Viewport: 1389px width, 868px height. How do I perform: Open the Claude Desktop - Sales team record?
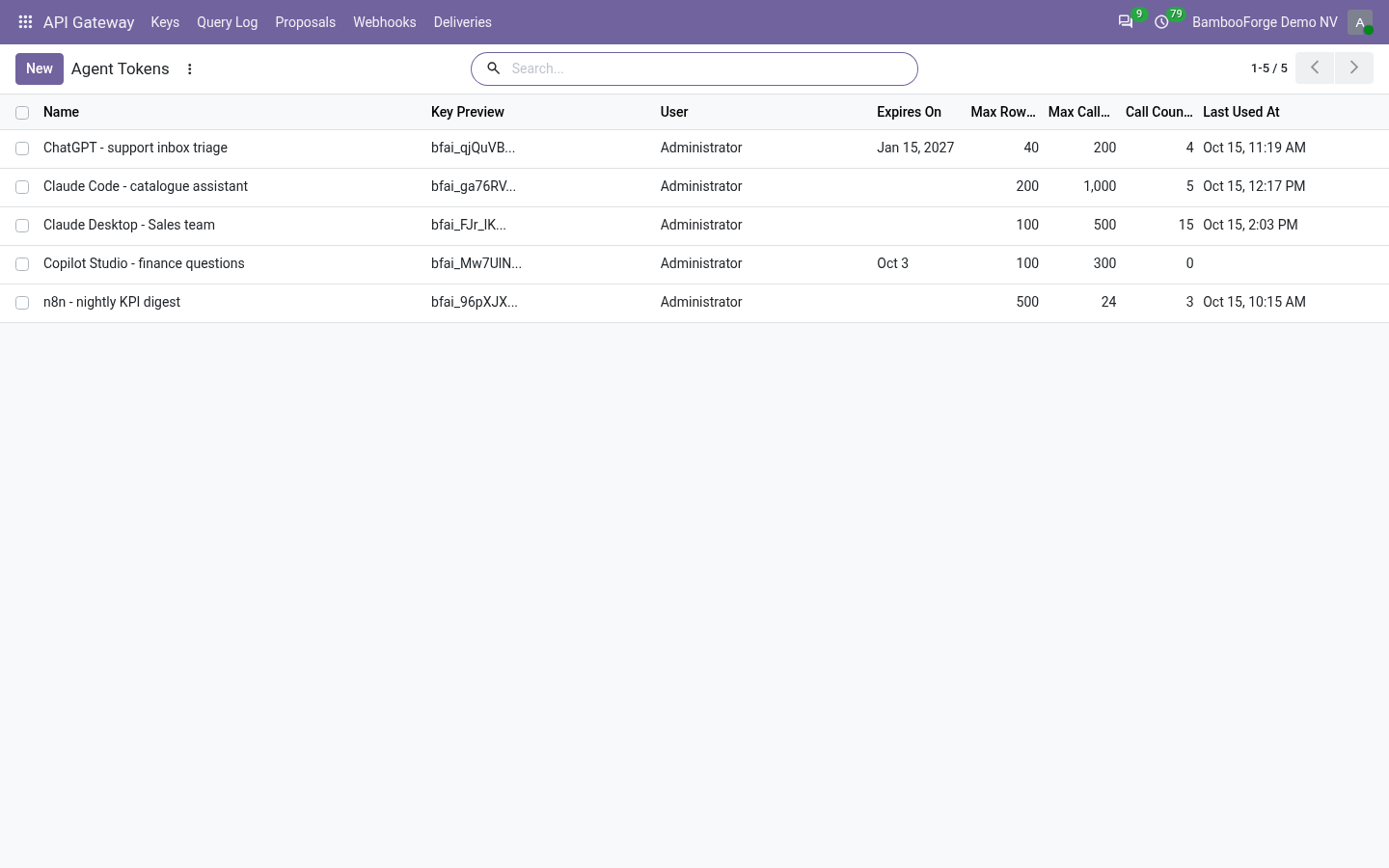129,225
